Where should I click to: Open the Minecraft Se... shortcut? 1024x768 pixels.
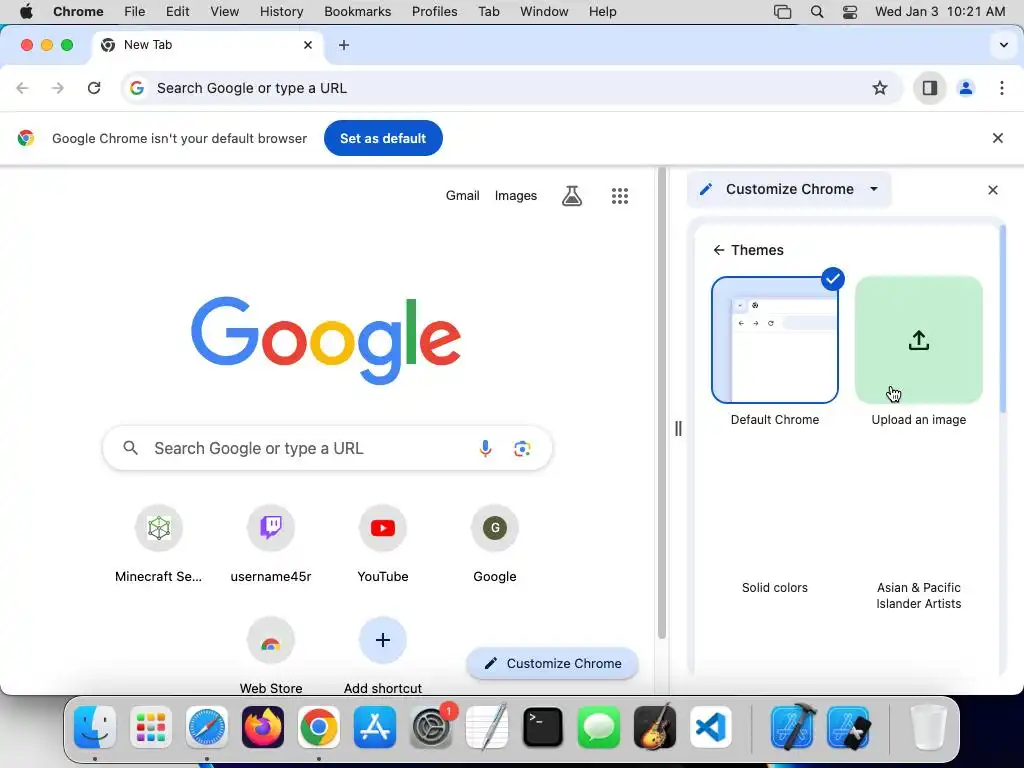tap(159, 544)
